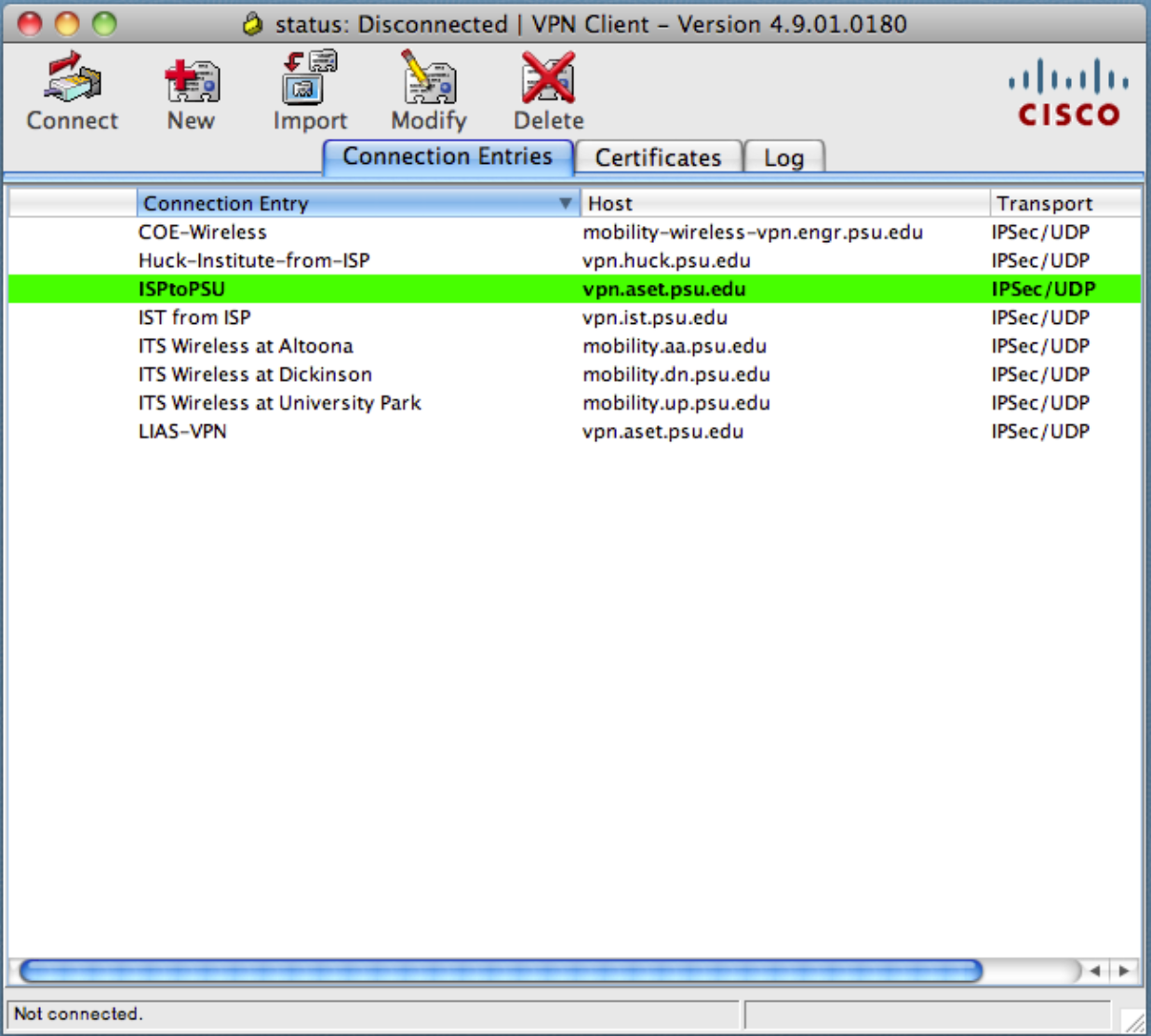Open the Certificates tab

point(659,157)
